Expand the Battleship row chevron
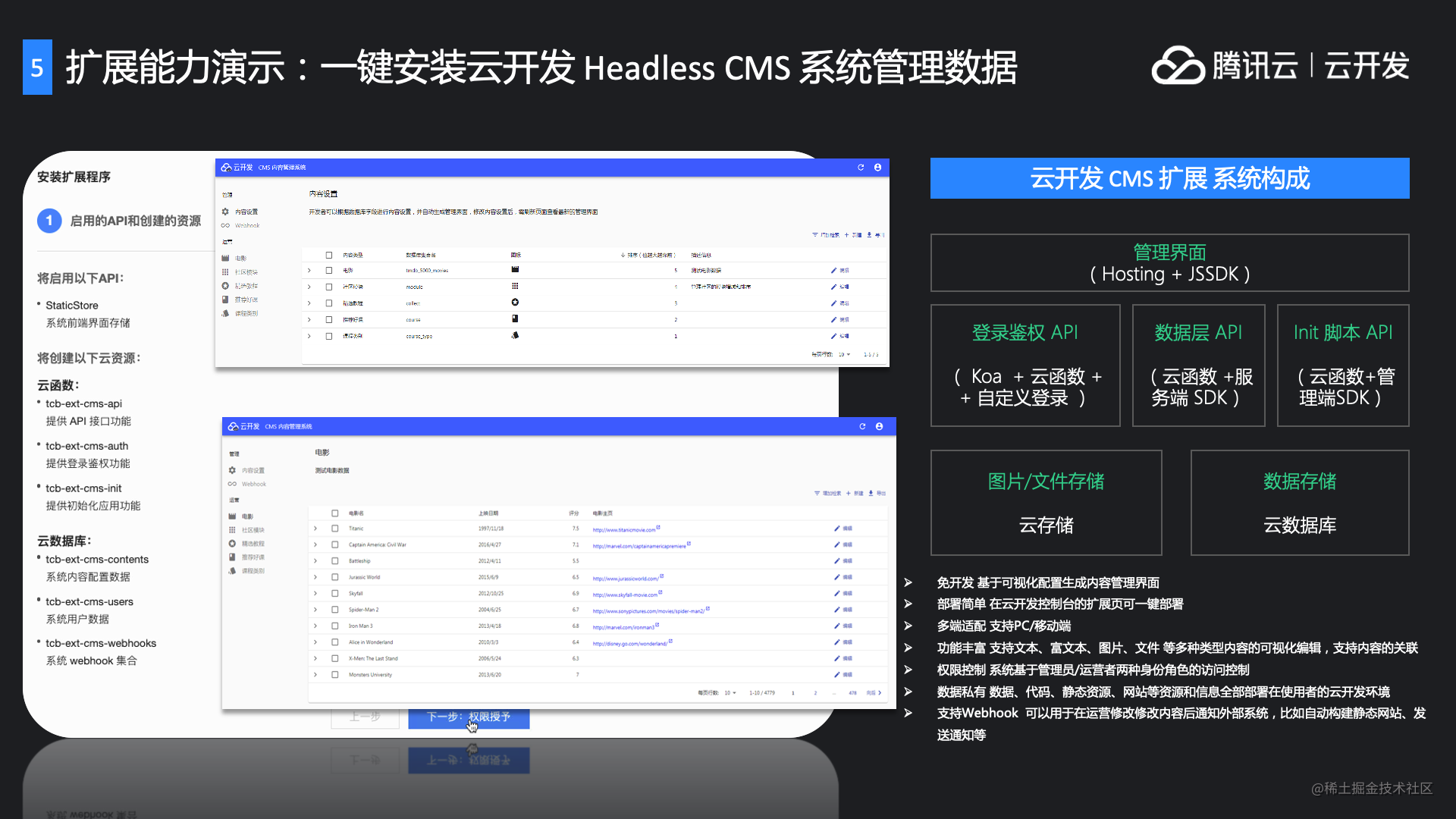Screen dimensions: 1456x819 315,561
